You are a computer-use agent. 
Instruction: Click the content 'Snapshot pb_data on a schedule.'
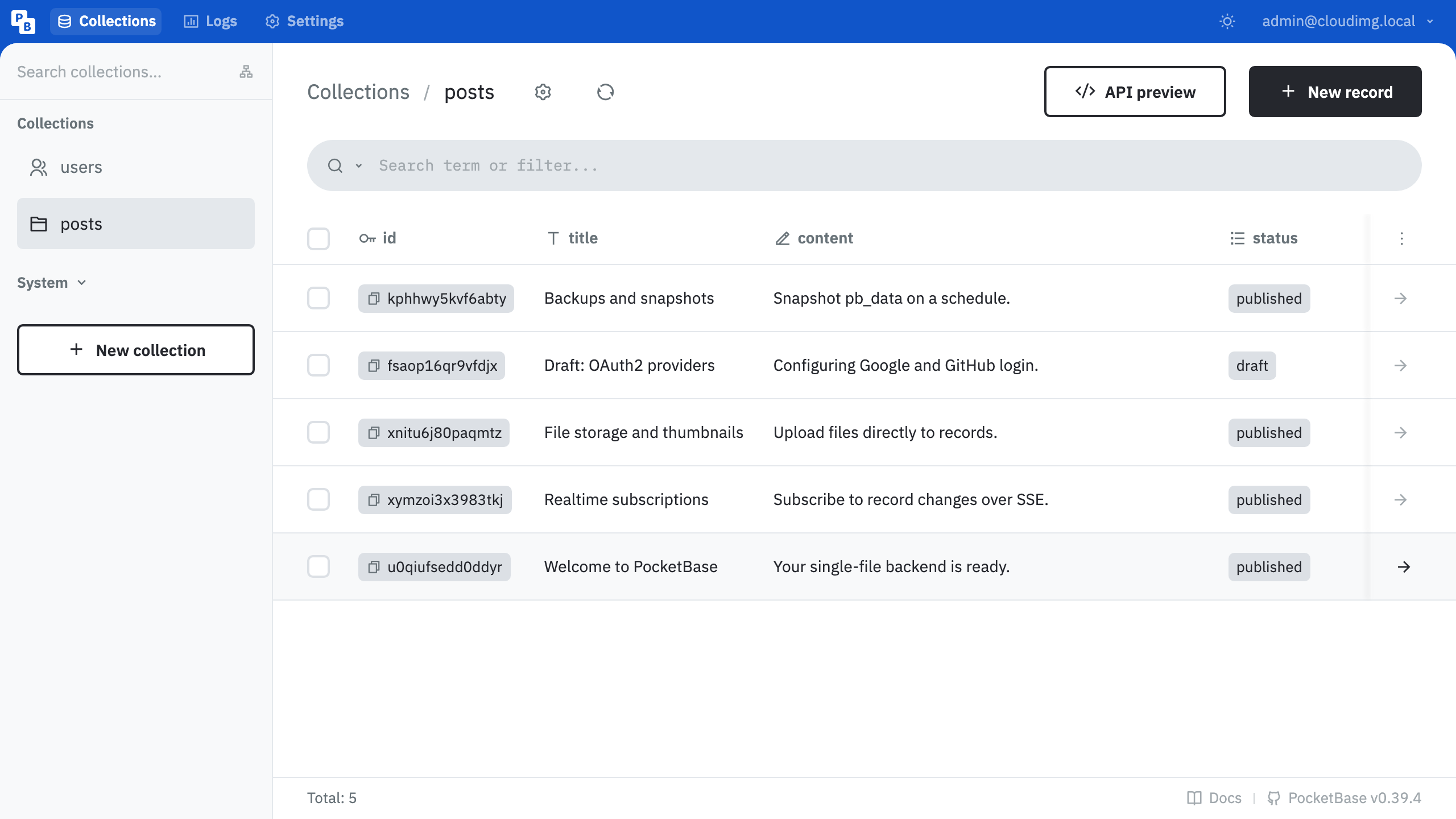891,298
